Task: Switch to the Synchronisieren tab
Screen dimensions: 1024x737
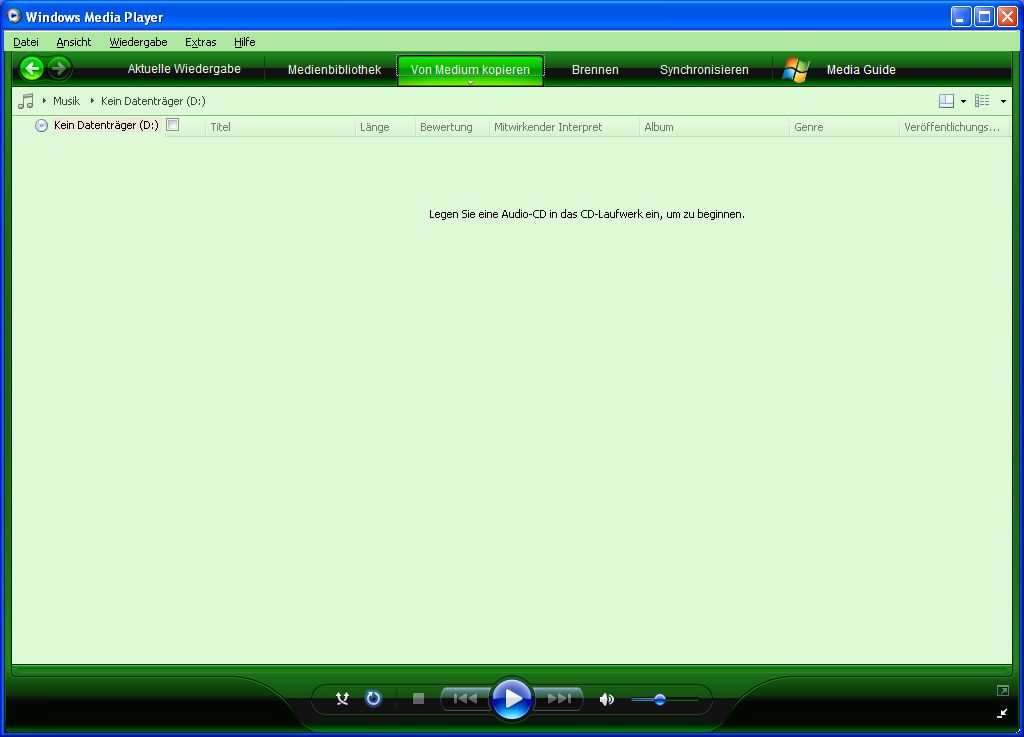Action: point(704,69)
